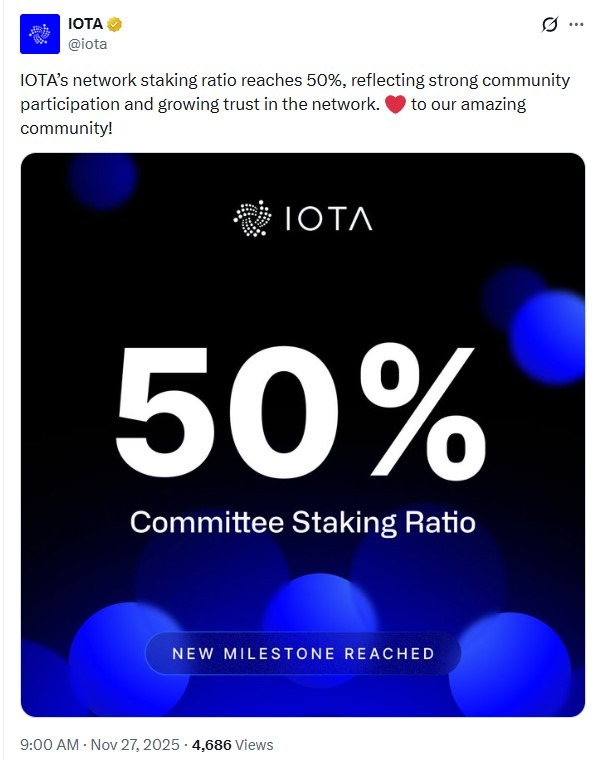Click the Committee Staking Ratio caption
The height and width of the screenshot is (760, 604).
coord(302,522)
